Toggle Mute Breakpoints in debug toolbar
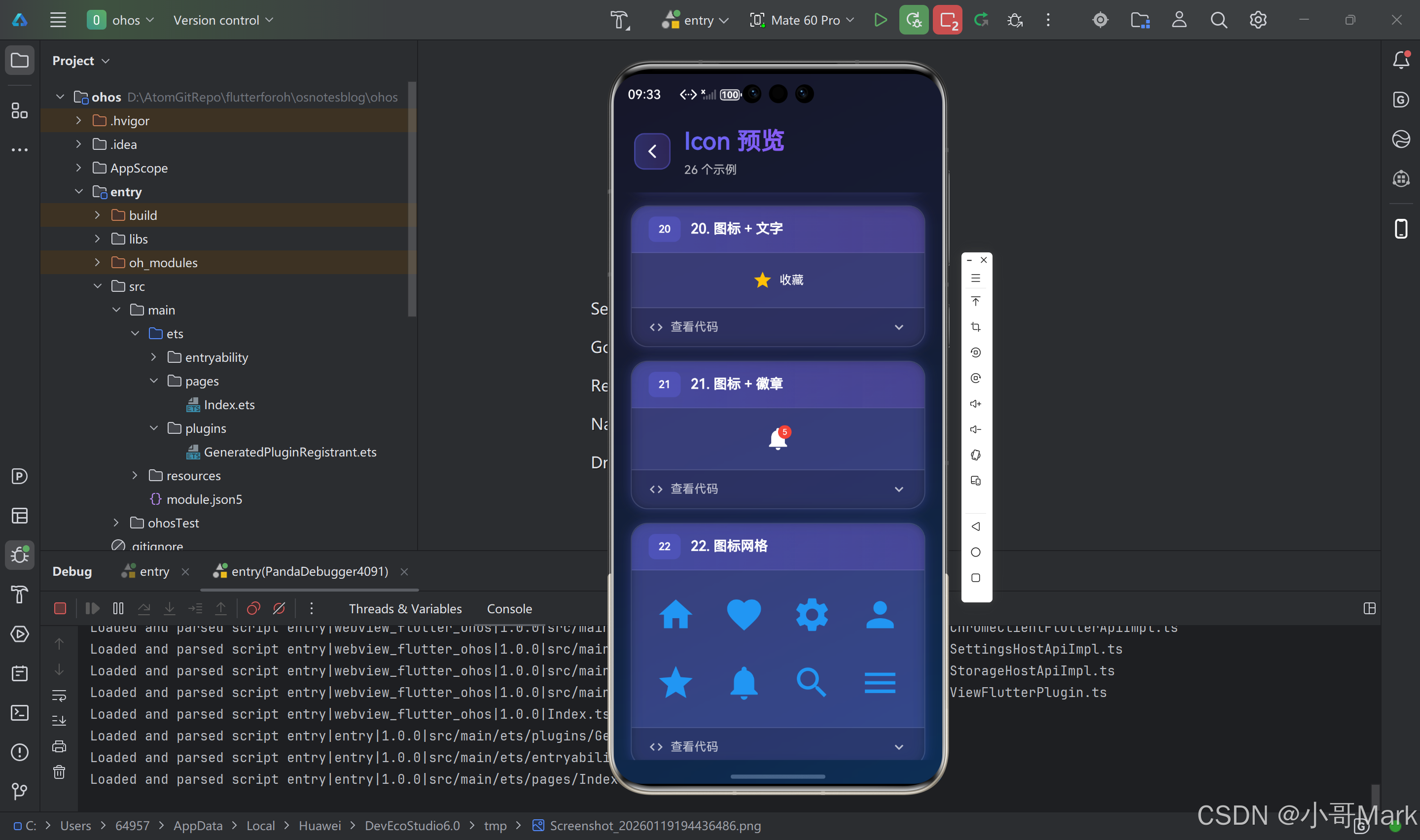Screen dimensions: 1420x840 [x=279, y=608]
